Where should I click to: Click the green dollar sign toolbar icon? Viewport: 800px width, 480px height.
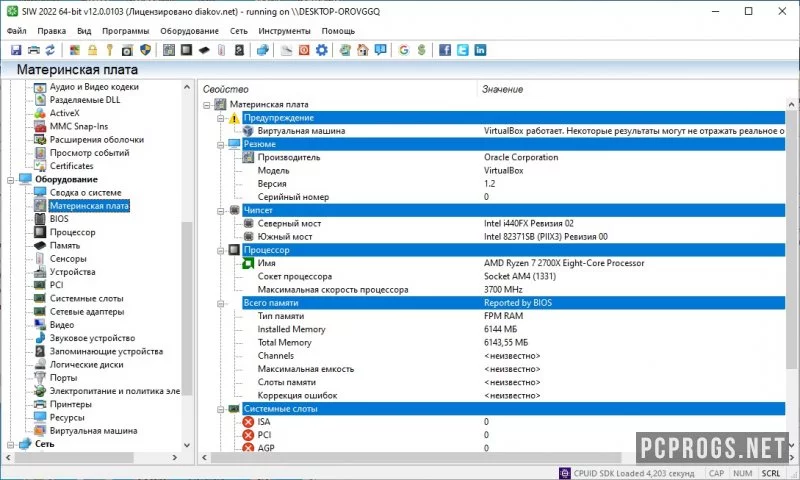click(421, 50)
